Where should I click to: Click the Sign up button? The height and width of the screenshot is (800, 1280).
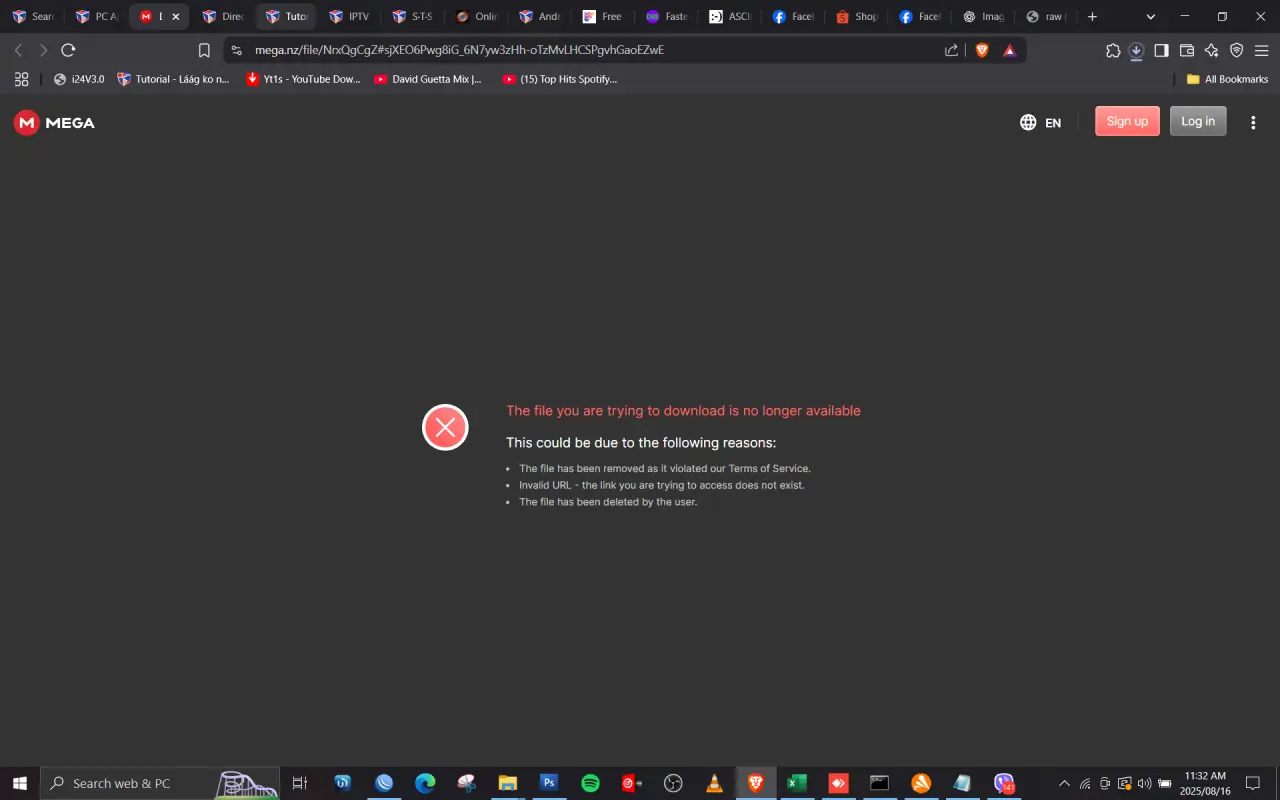click(1127, 121)
